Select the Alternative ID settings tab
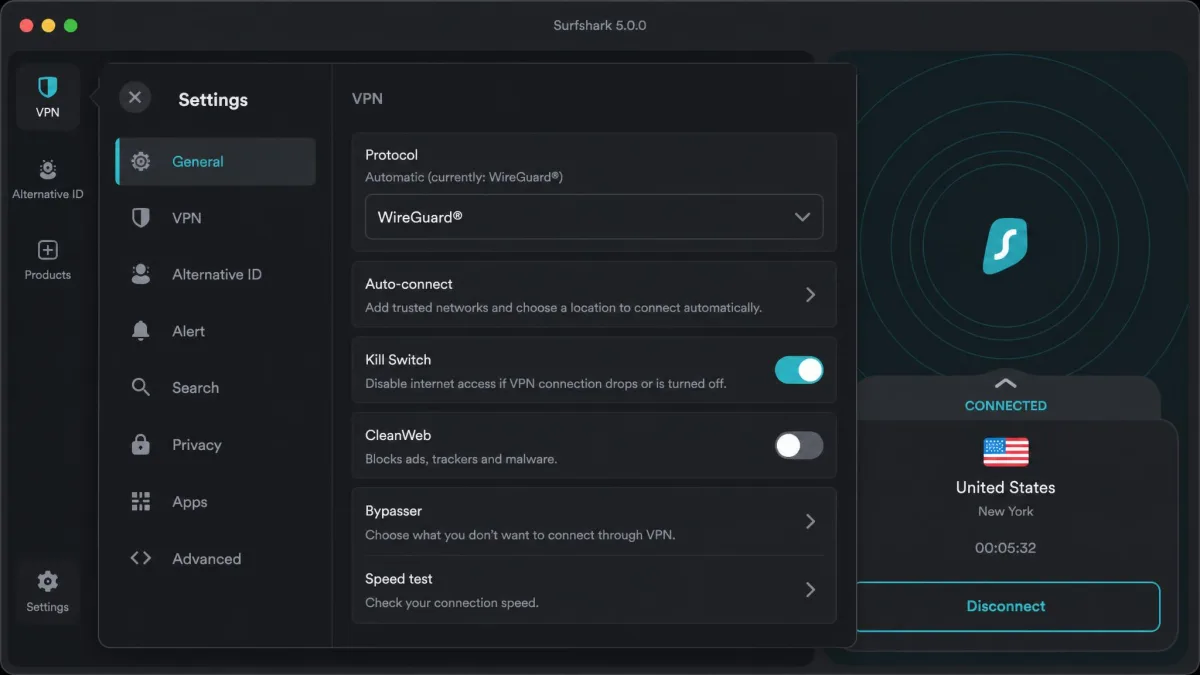This screenshot has width=1200, height=675. tap(216, 274)
